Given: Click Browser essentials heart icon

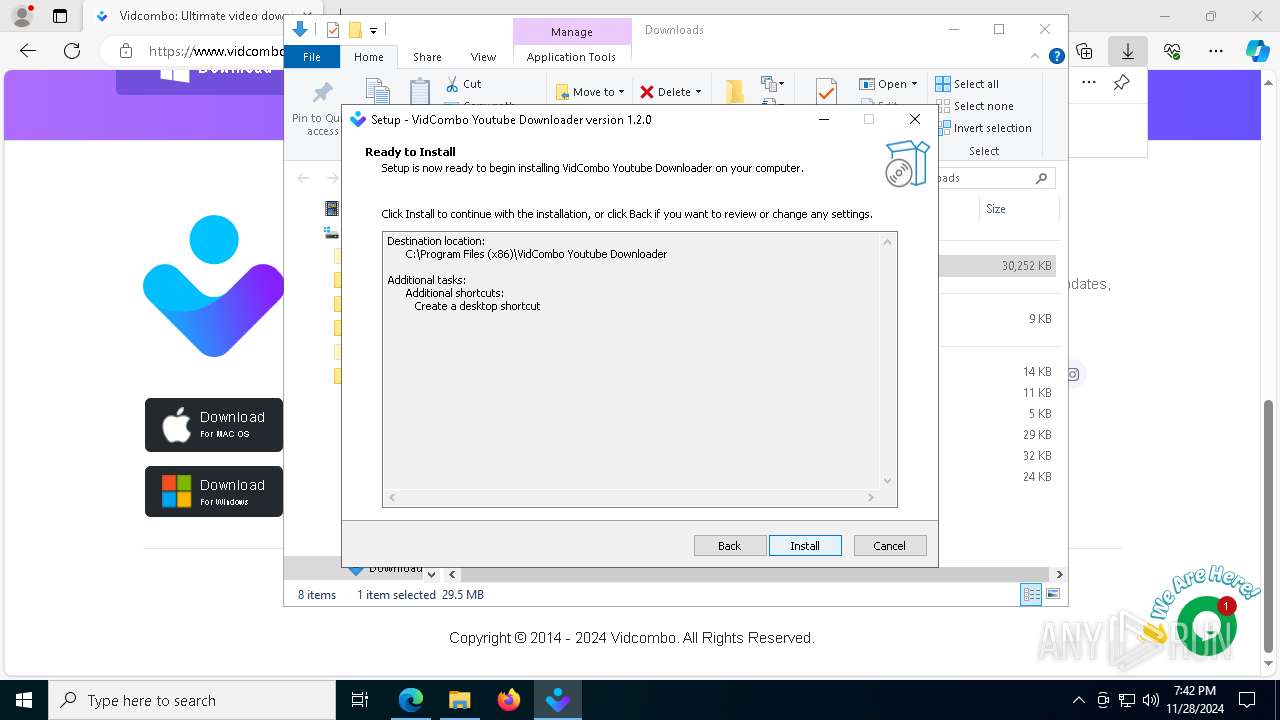Looking at the screenshot, I should [x=1172, y=51].
